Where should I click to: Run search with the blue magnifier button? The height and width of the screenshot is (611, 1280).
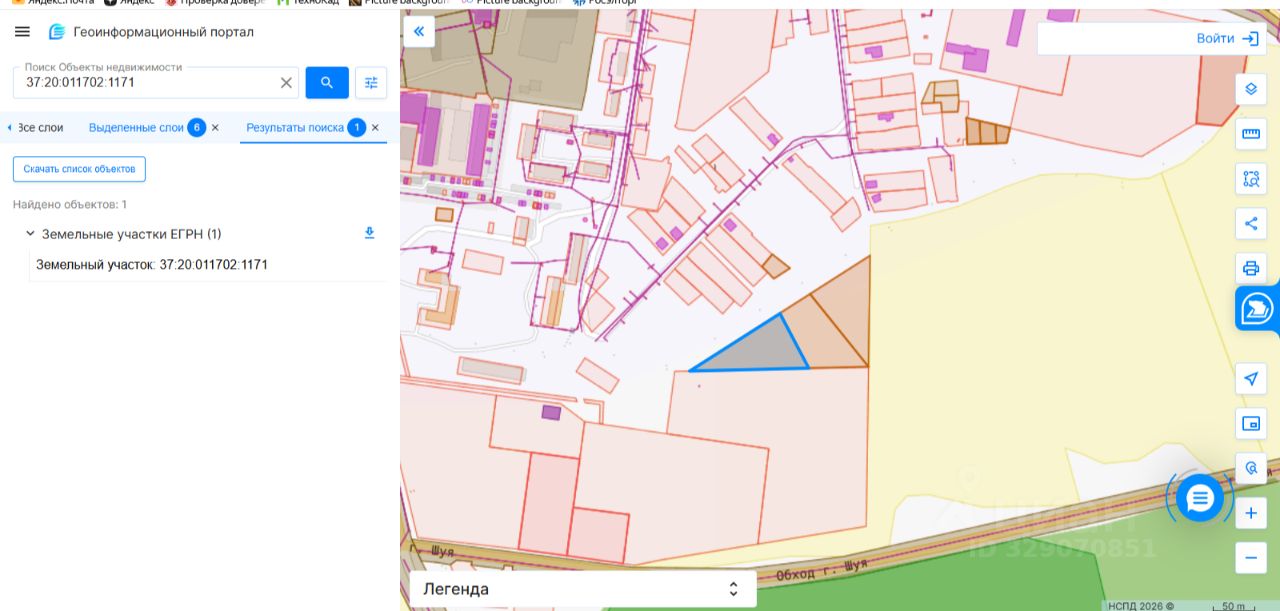click(327, 83)
